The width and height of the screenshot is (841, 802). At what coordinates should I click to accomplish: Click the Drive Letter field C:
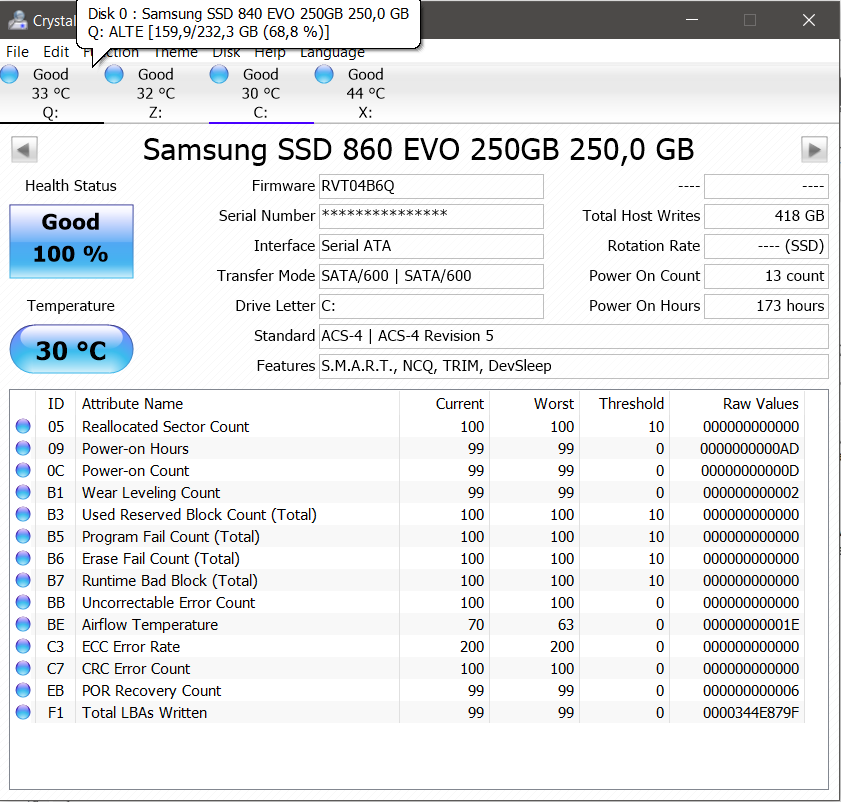click(431, 306)
